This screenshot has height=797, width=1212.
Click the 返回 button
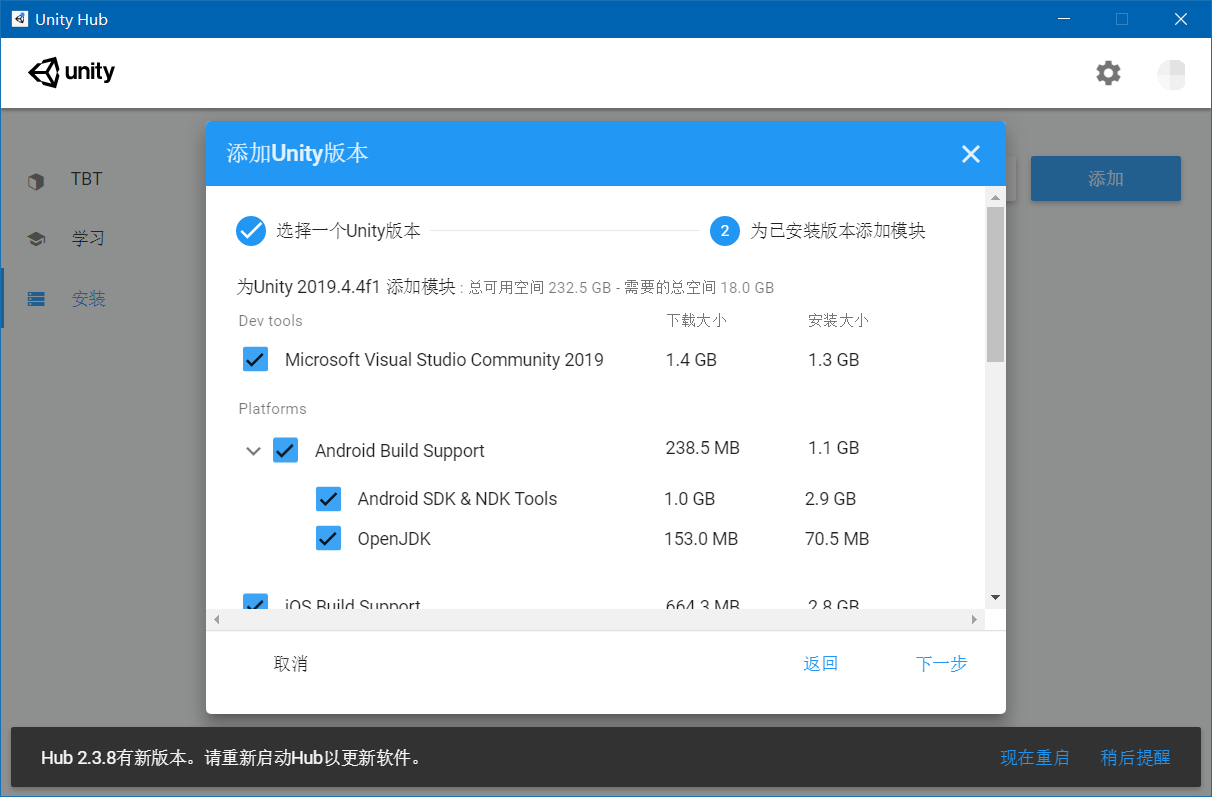(x=820, y=664)
